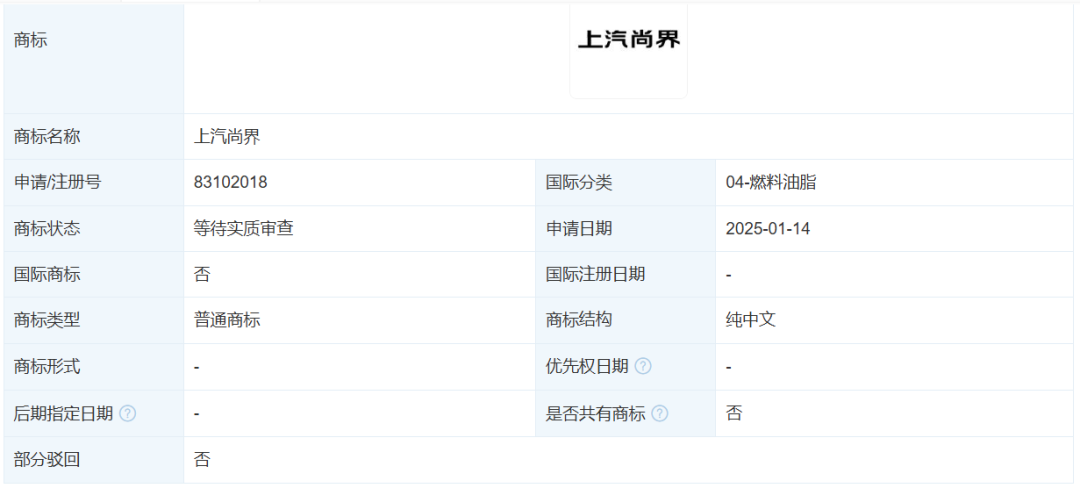The height and width of the screenshot is (488, 1080).
Task: Click the trademark type value 普通商标
Action: [227, 320]
